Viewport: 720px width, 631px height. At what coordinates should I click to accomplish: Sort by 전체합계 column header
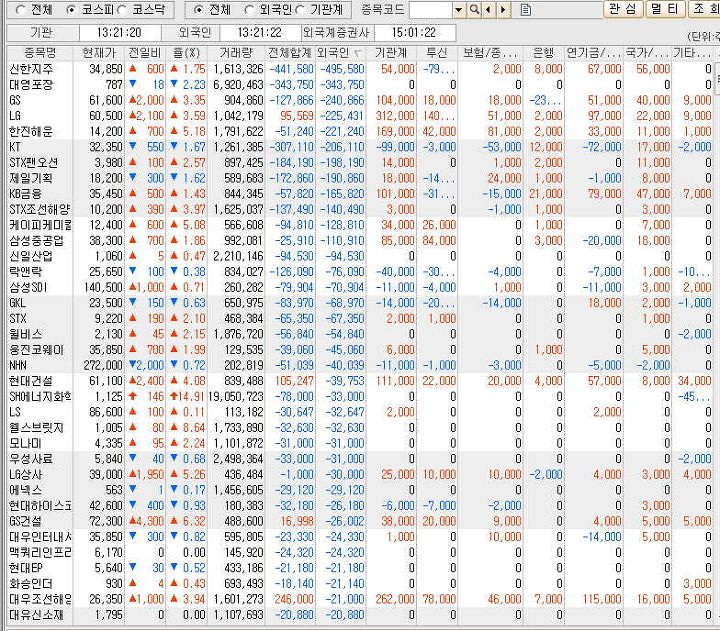tap(290, 53)
